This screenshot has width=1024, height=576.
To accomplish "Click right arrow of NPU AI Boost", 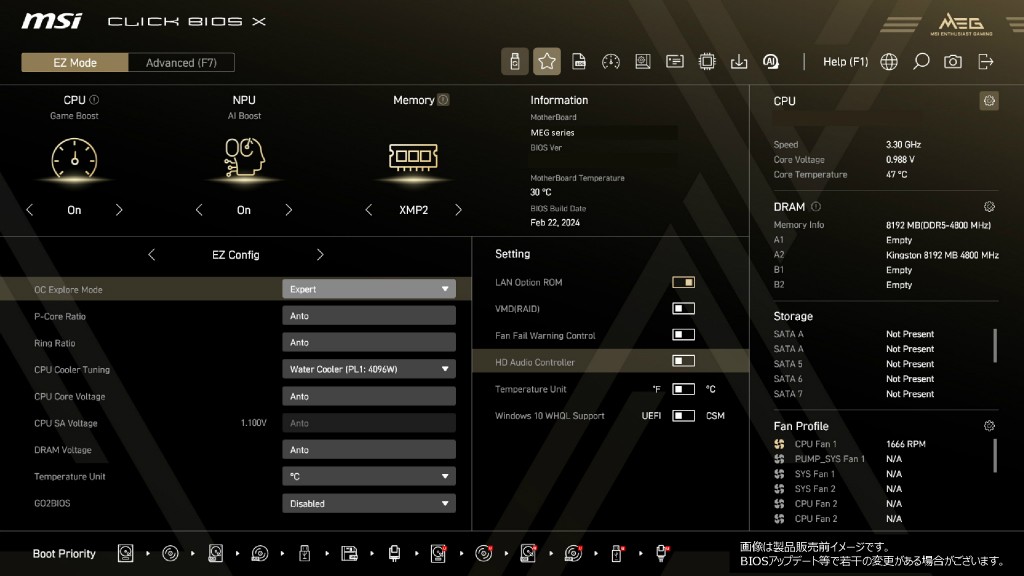I will [x=289, y=210].
